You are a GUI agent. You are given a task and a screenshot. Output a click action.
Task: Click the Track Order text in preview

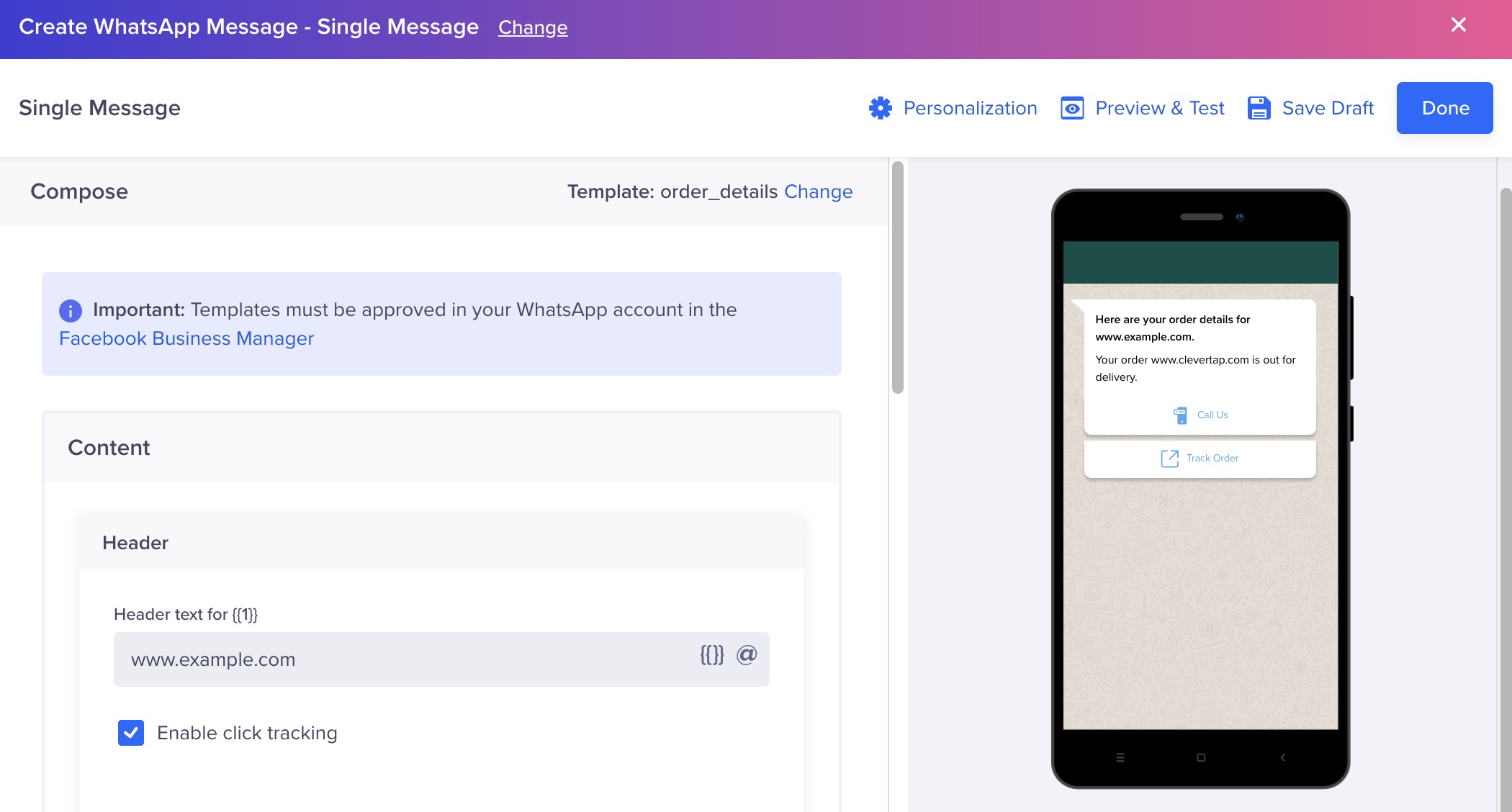click(1212, 459)
